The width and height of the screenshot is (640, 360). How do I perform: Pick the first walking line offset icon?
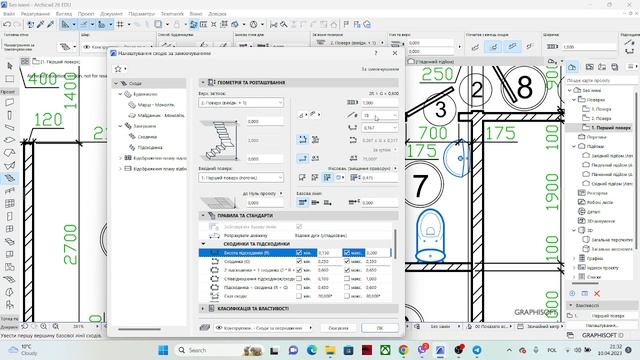(x=302, y=178)
